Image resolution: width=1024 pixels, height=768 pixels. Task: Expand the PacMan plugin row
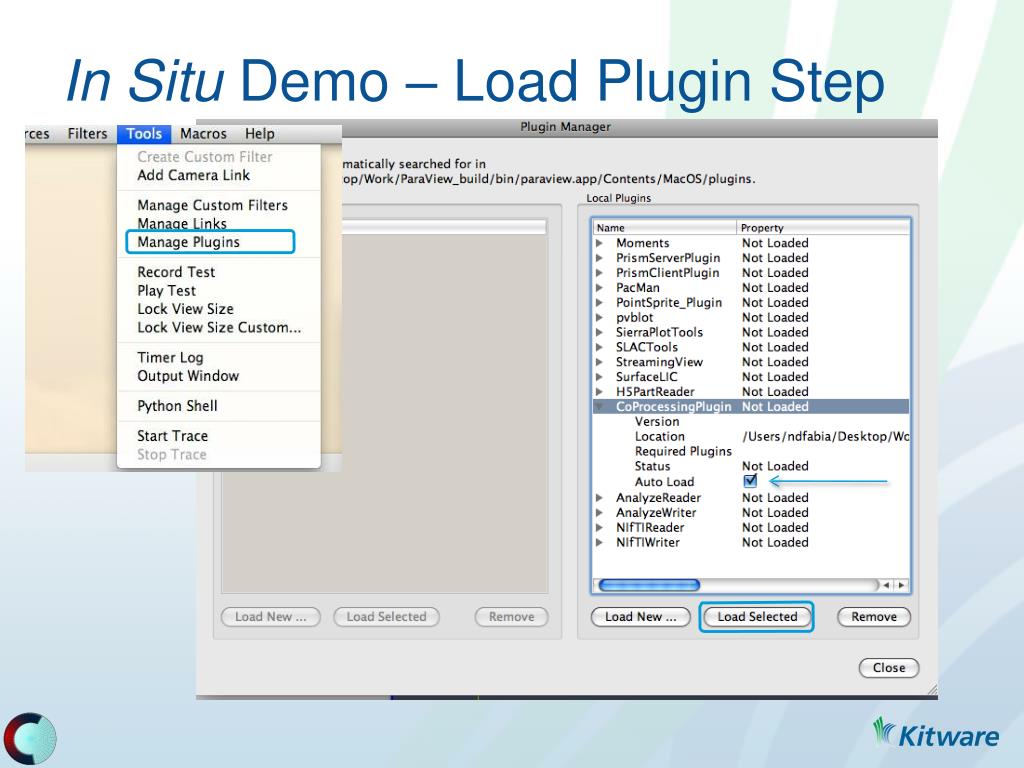[600, 288]
